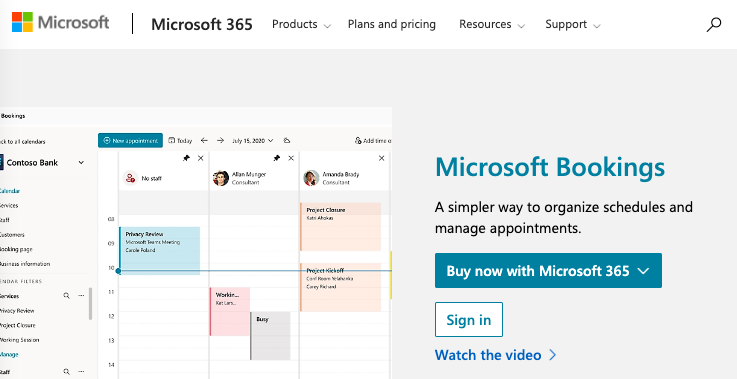Screen dimensions: 737x379
Task: Open the search magnifier in header
Action: pyautogui.click(x=713, y=24)
